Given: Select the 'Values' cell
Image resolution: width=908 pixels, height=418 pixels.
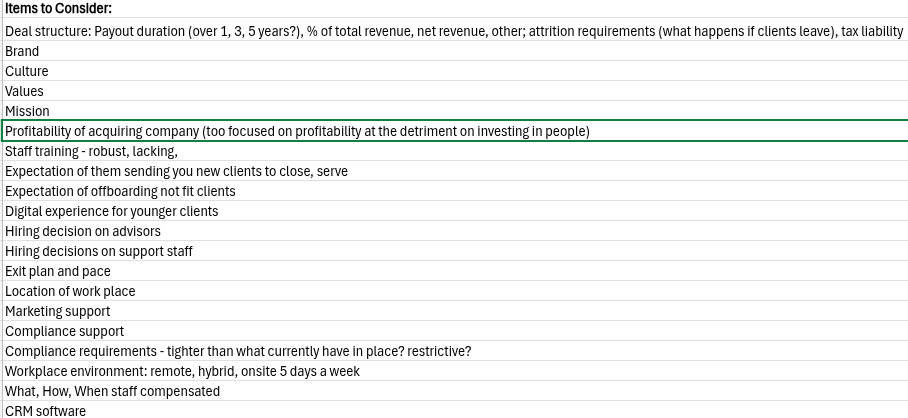Looking at the screenshot, I should (x=455, y=91).
